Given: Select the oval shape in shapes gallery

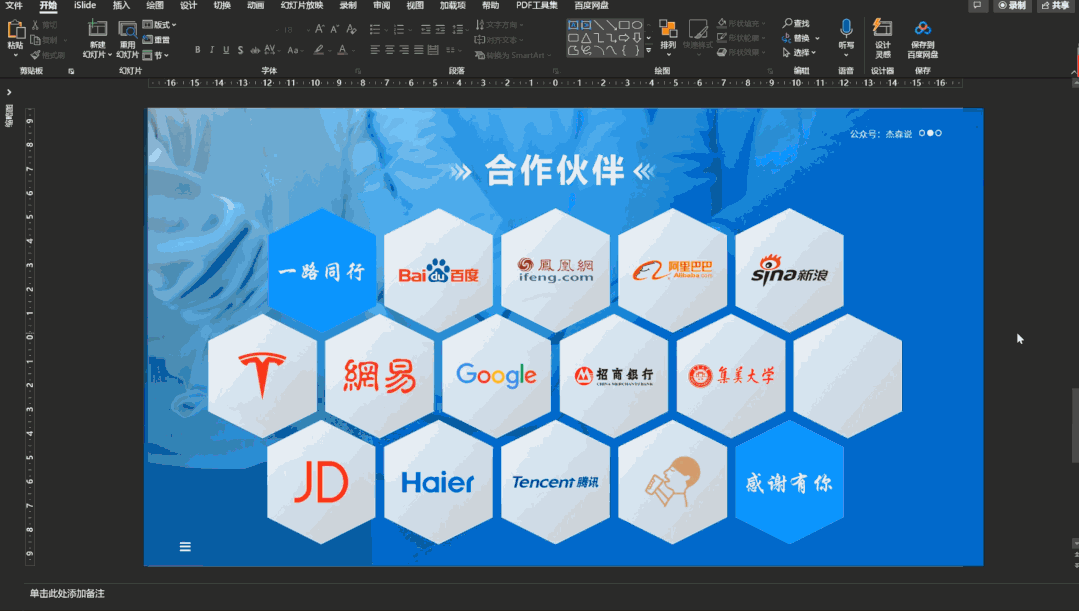Looking at the screenshot, I should (637, 25).
